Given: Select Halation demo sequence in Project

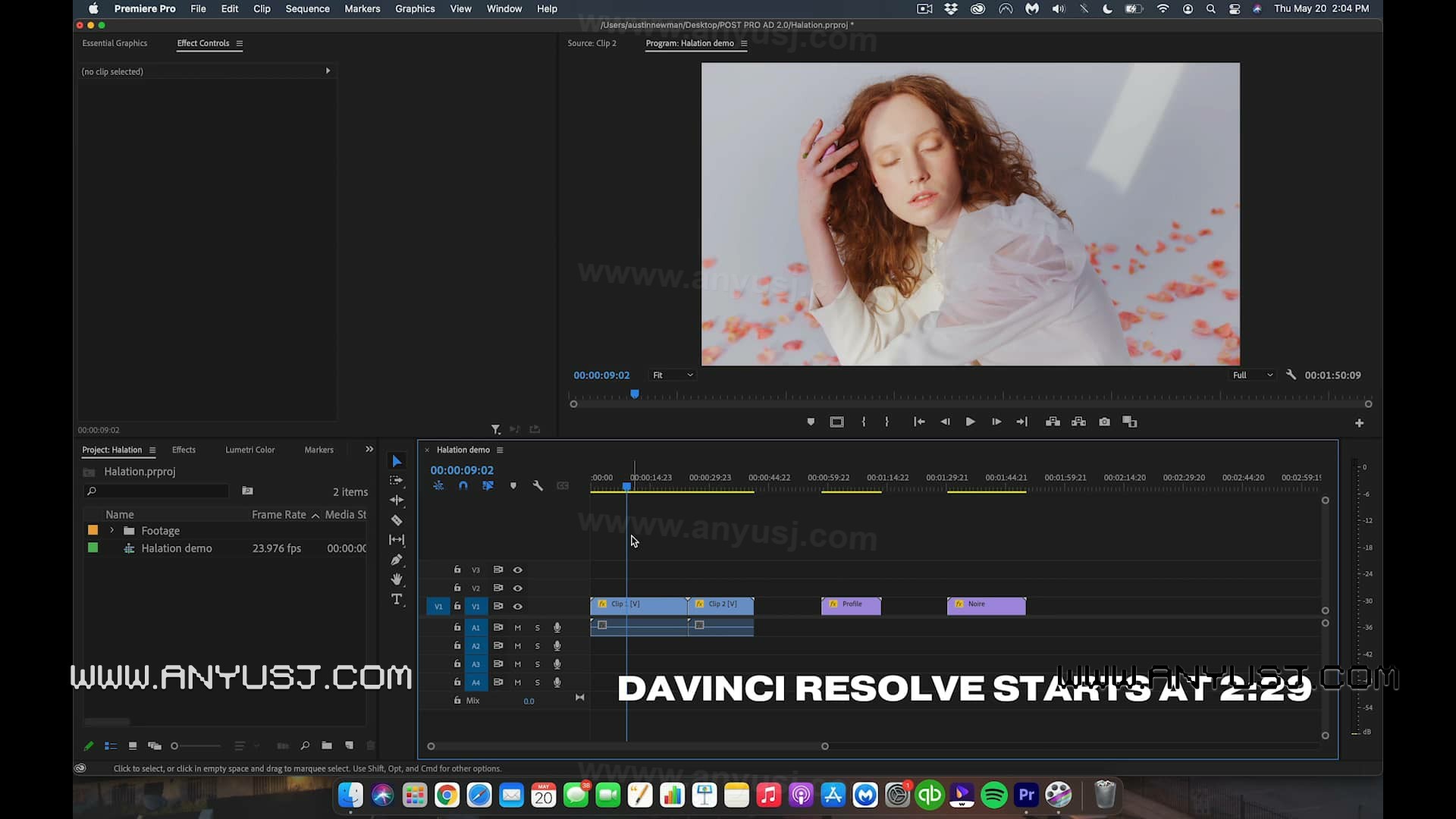Looking at the screenshot, I should pos(177,548).
